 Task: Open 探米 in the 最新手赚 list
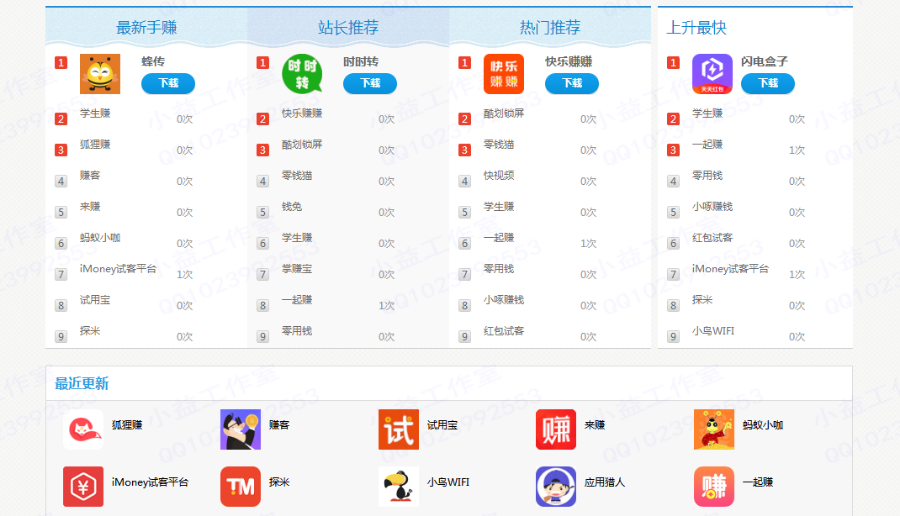[x=90, y=331]
